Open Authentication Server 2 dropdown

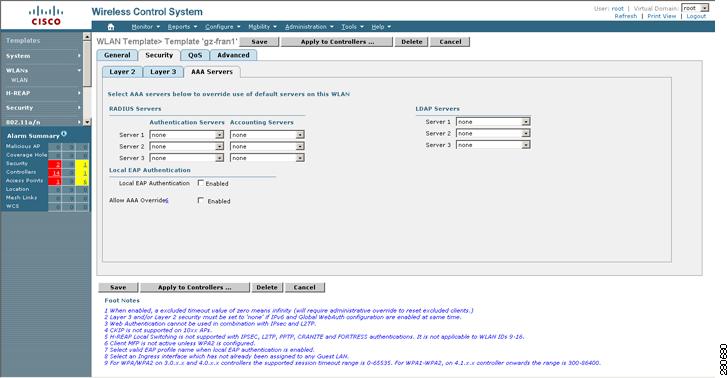pos(187,146)
